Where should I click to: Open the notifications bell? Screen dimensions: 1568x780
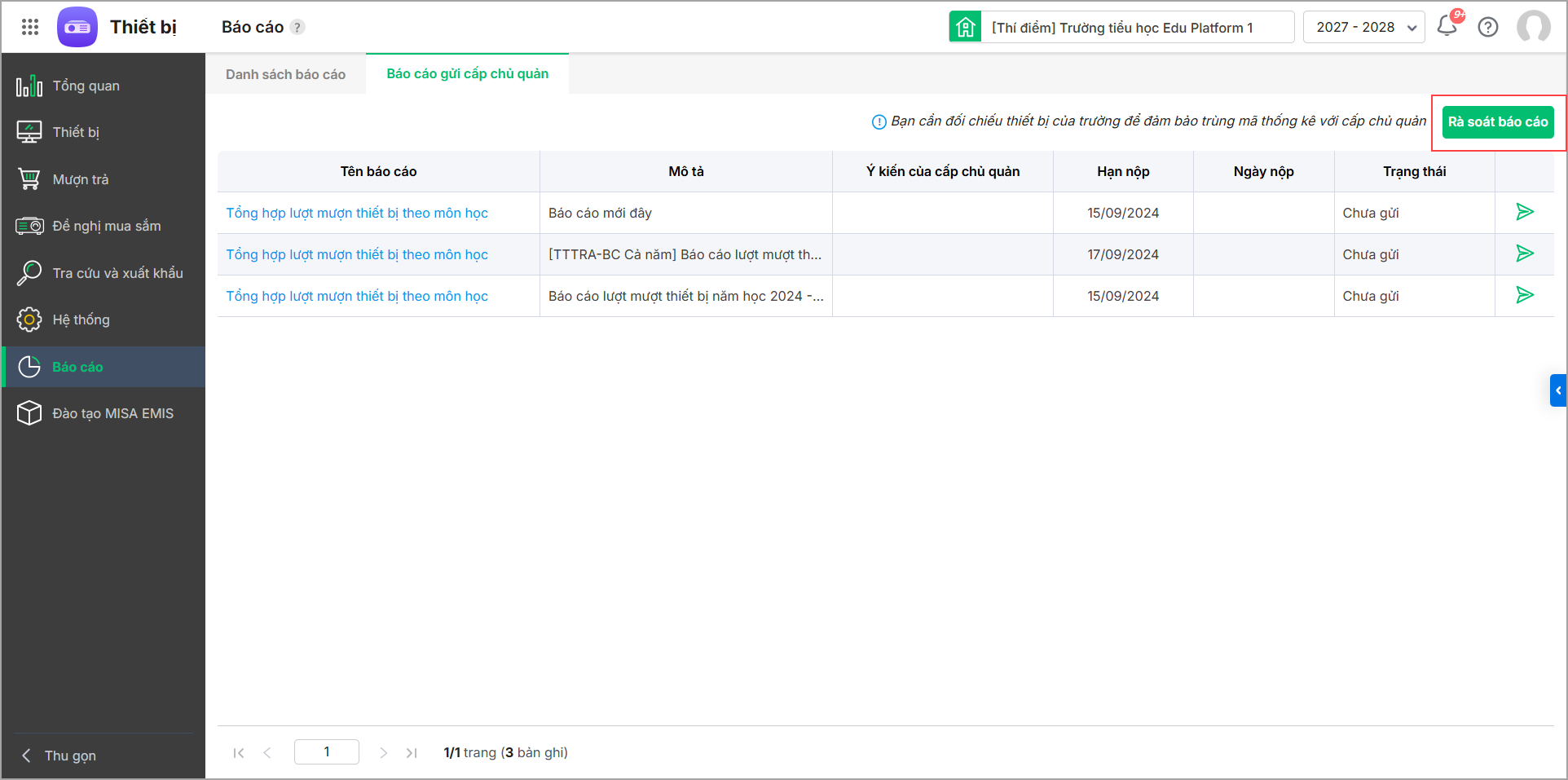[1447, 26]
